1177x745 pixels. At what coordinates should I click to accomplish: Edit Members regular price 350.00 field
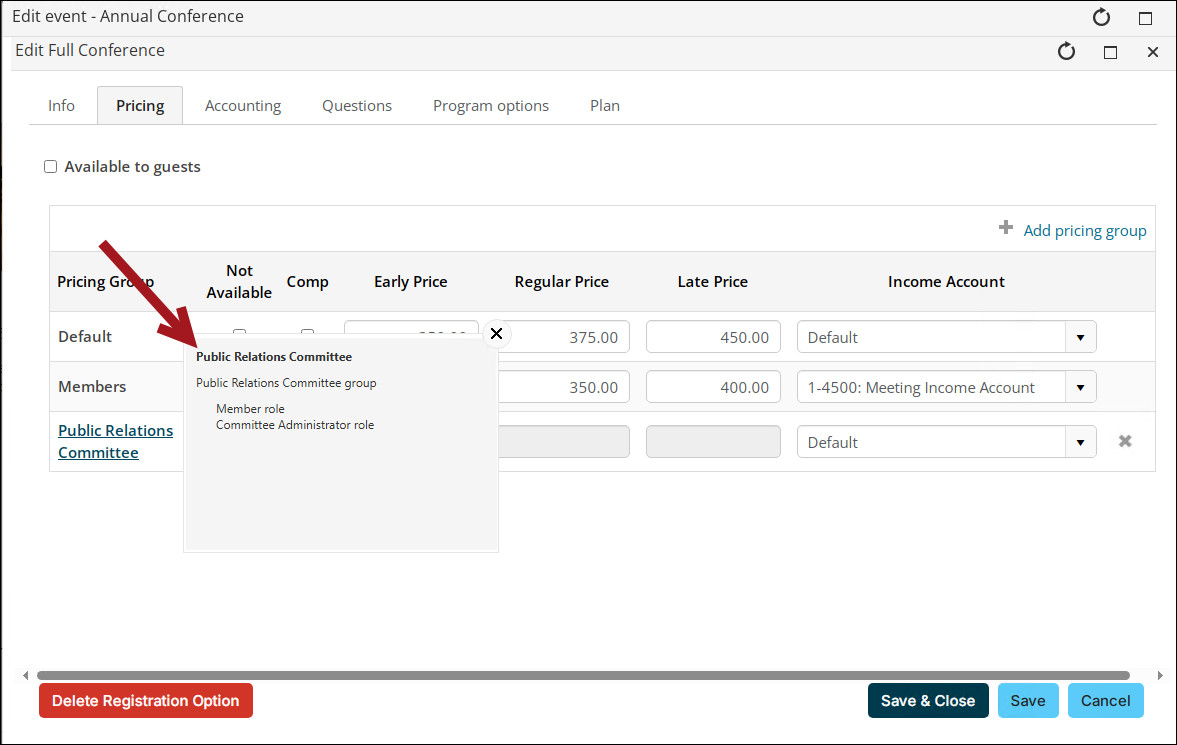click(562, 388)
